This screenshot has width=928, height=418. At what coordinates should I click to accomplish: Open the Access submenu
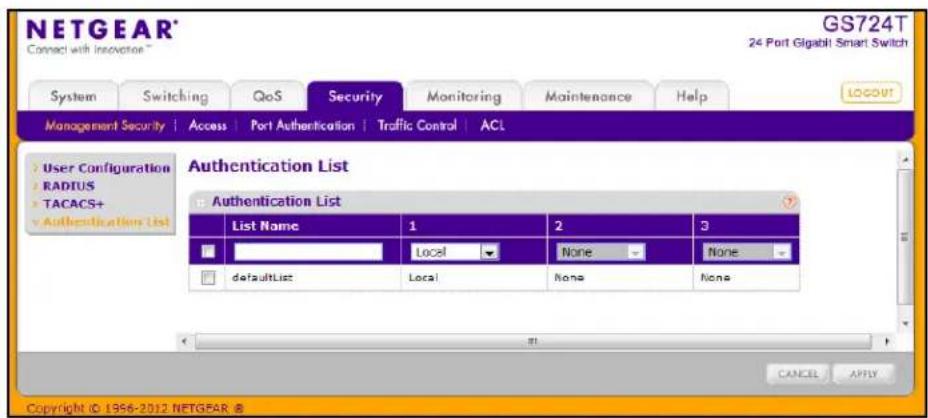point(208,126)
